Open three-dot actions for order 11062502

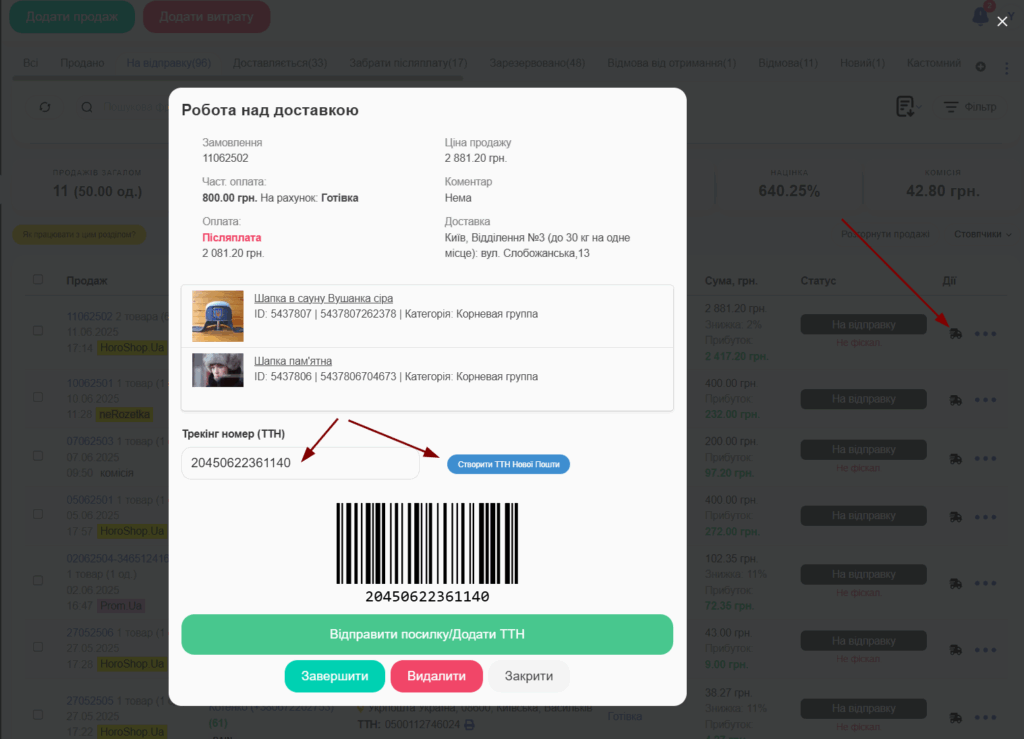click(985, 334)
